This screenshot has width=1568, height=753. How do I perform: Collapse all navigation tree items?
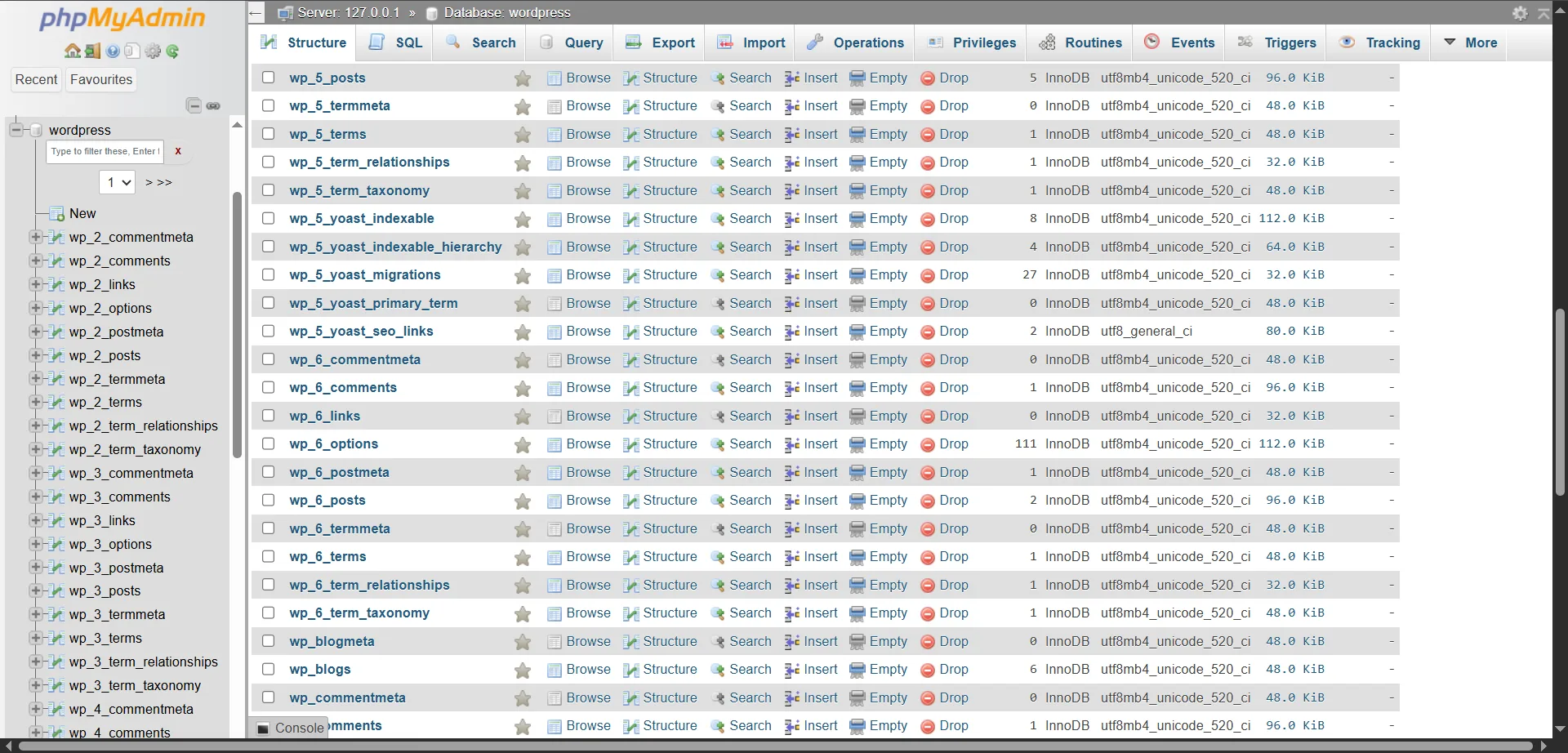point(194,105)
